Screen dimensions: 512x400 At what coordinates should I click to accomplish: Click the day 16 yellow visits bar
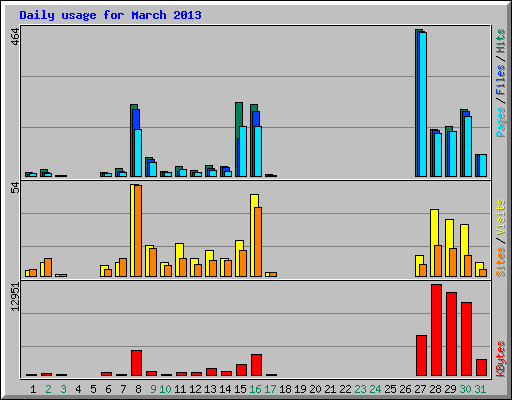tap(253, 235)
